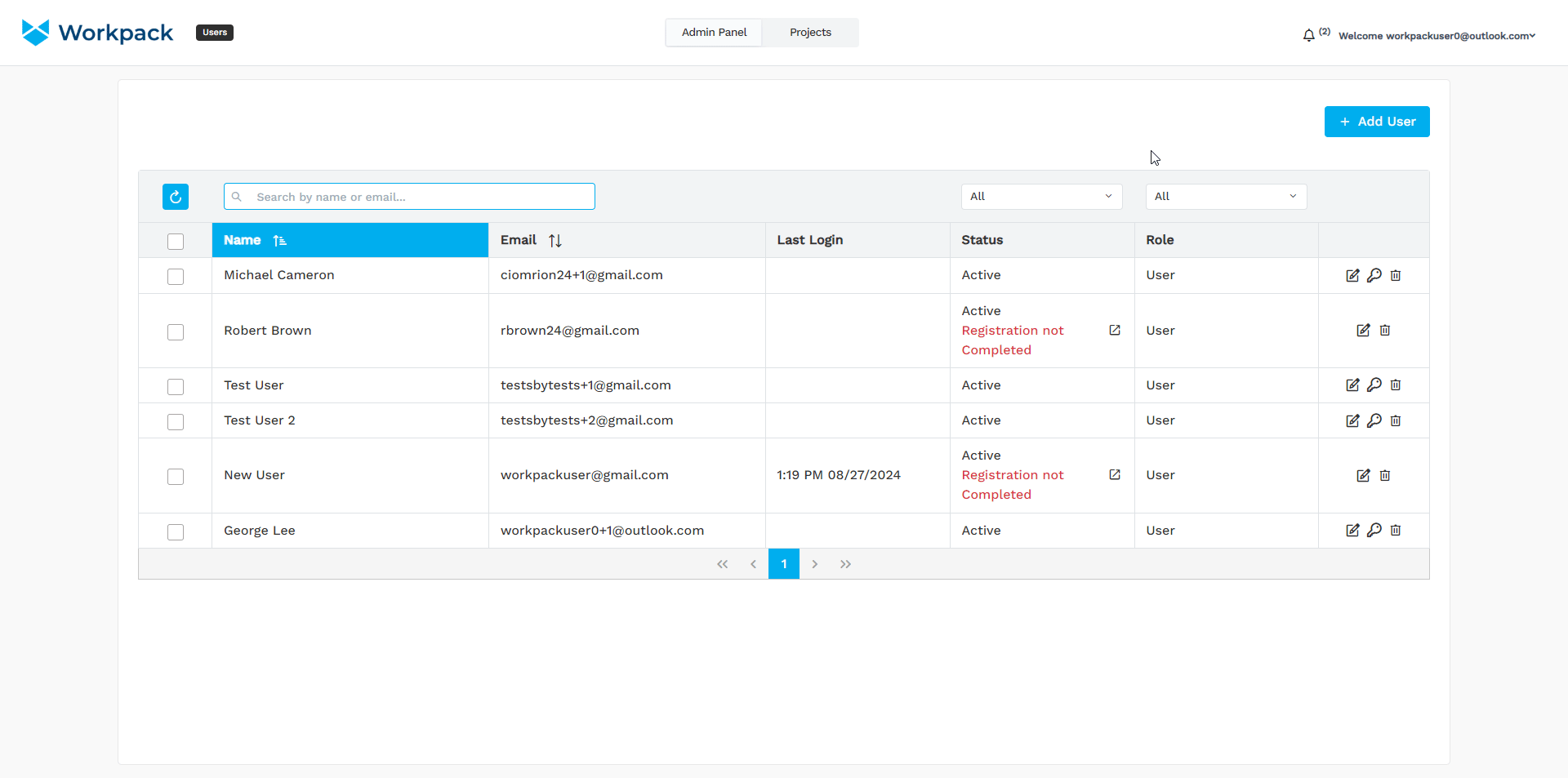Select George Lee's row checkbox
Viewport: 1568px width, 778px height.
pos(176,532)
